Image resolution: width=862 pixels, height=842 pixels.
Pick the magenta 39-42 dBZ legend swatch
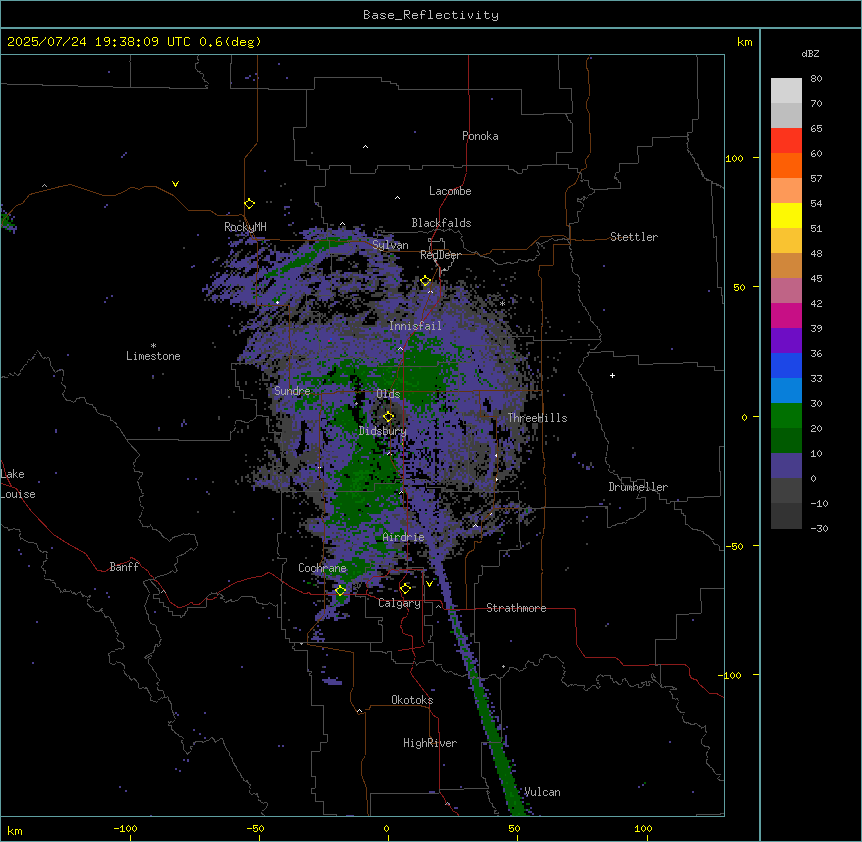click(x=786, y=315)
